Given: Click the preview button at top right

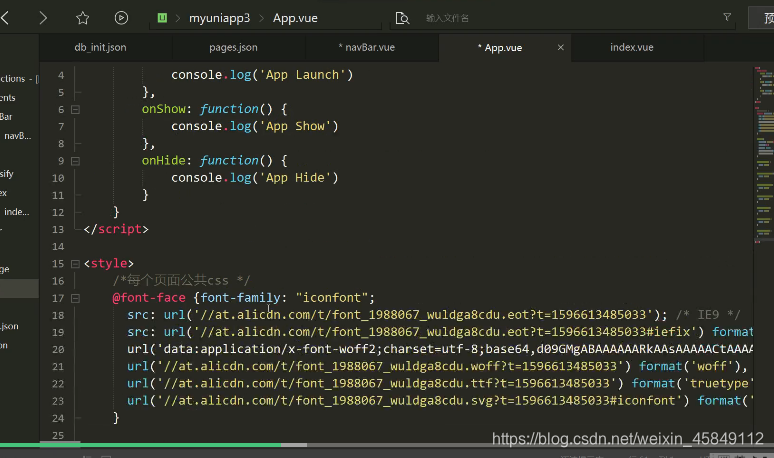Looking at the screenshot, I should (763, 18).
